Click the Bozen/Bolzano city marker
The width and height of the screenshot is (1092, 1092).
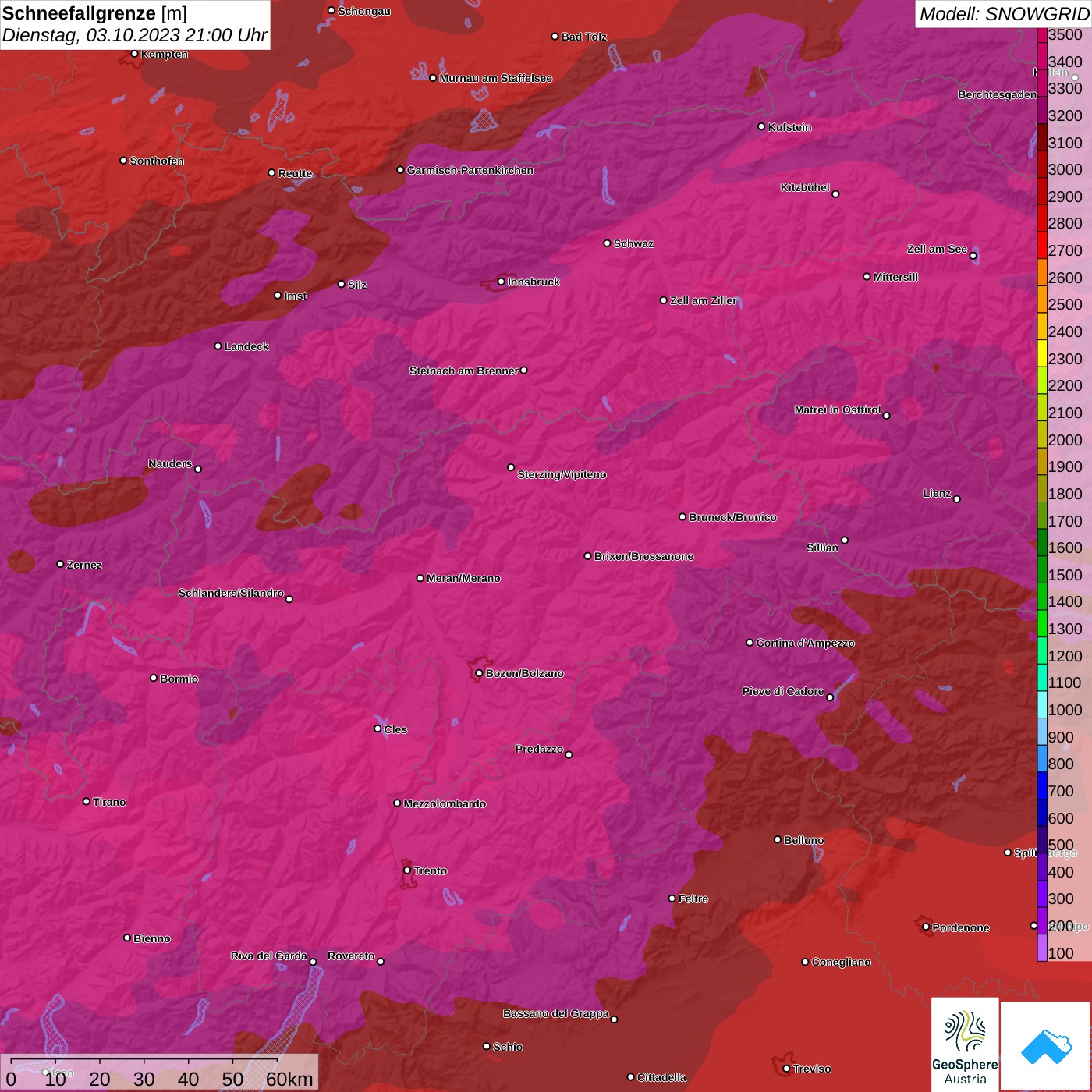[479, 673]
